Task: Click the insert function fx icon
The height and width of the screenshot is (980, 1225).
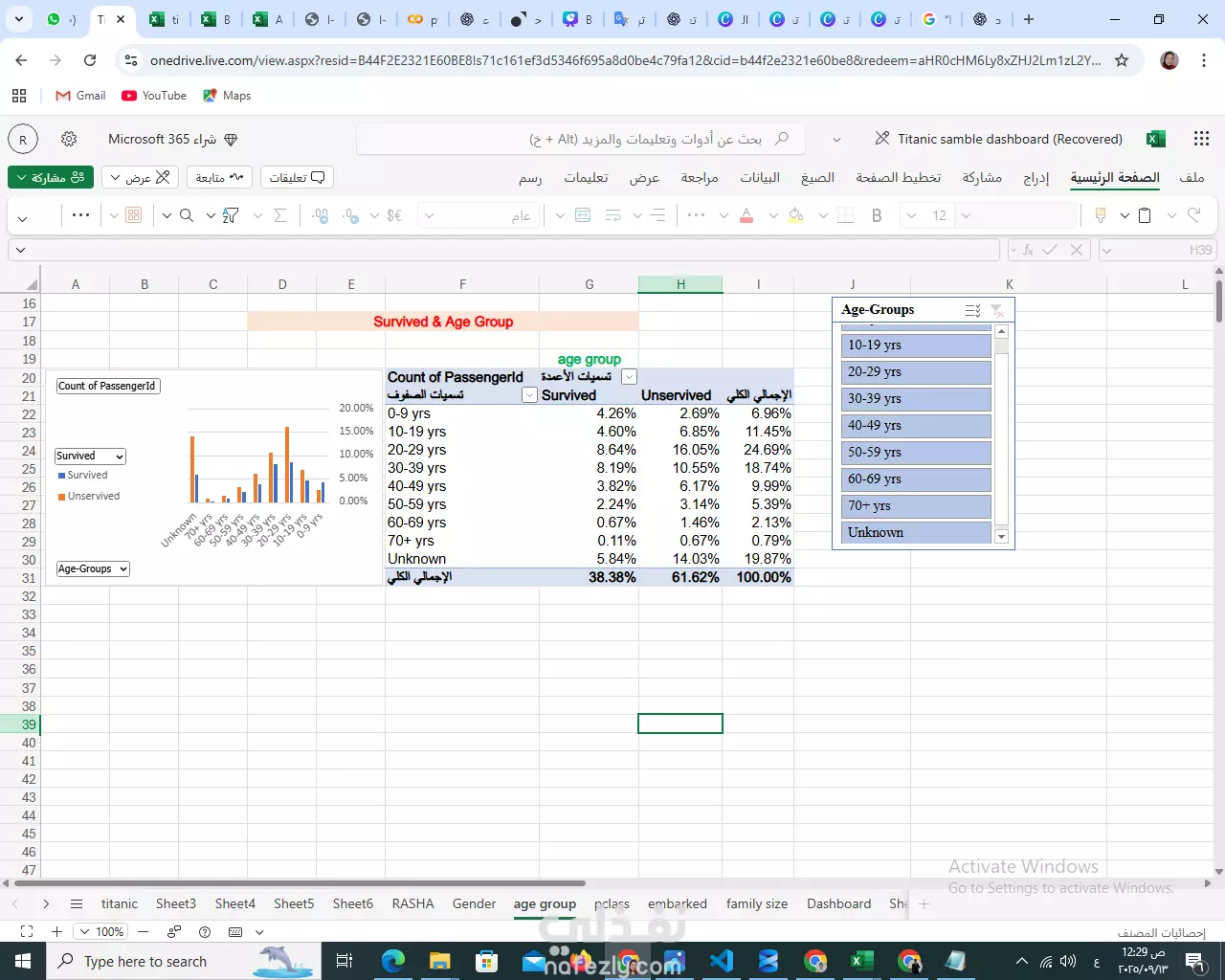Action: pyautogui.click(x=1028, y=250)
